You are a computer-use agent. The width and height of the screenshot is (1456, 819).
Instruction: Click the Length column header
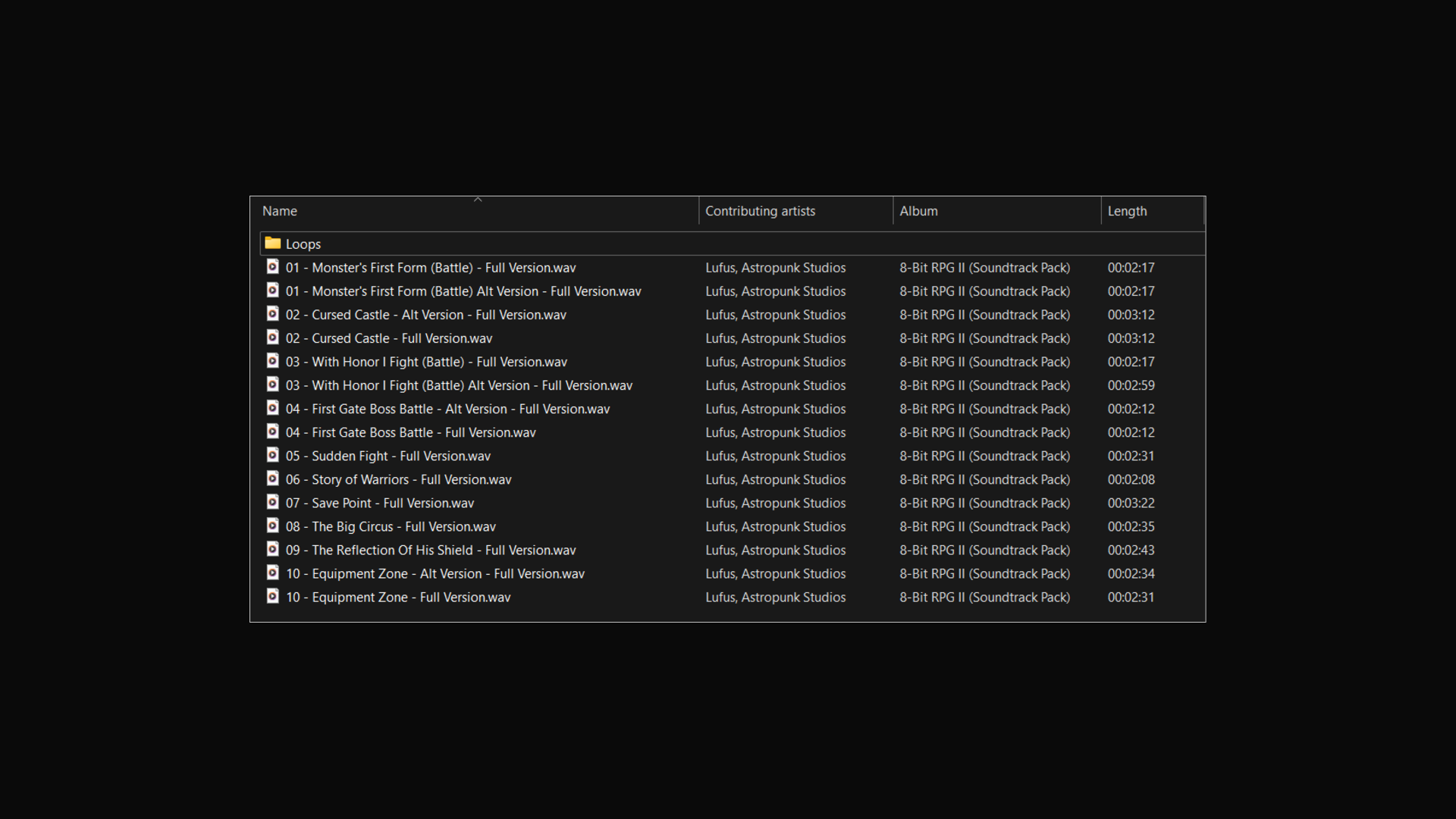pyautogui.click(x=1127, y=212)
